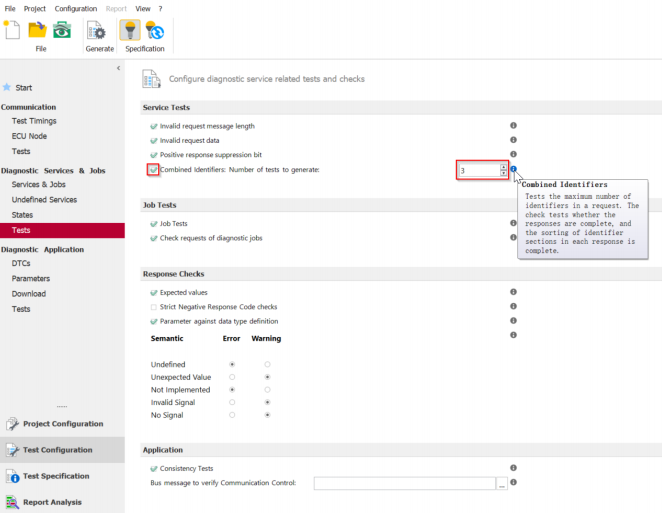Open Test Configuration section
This screenshot has height=513, width=662.
(62, 450)
